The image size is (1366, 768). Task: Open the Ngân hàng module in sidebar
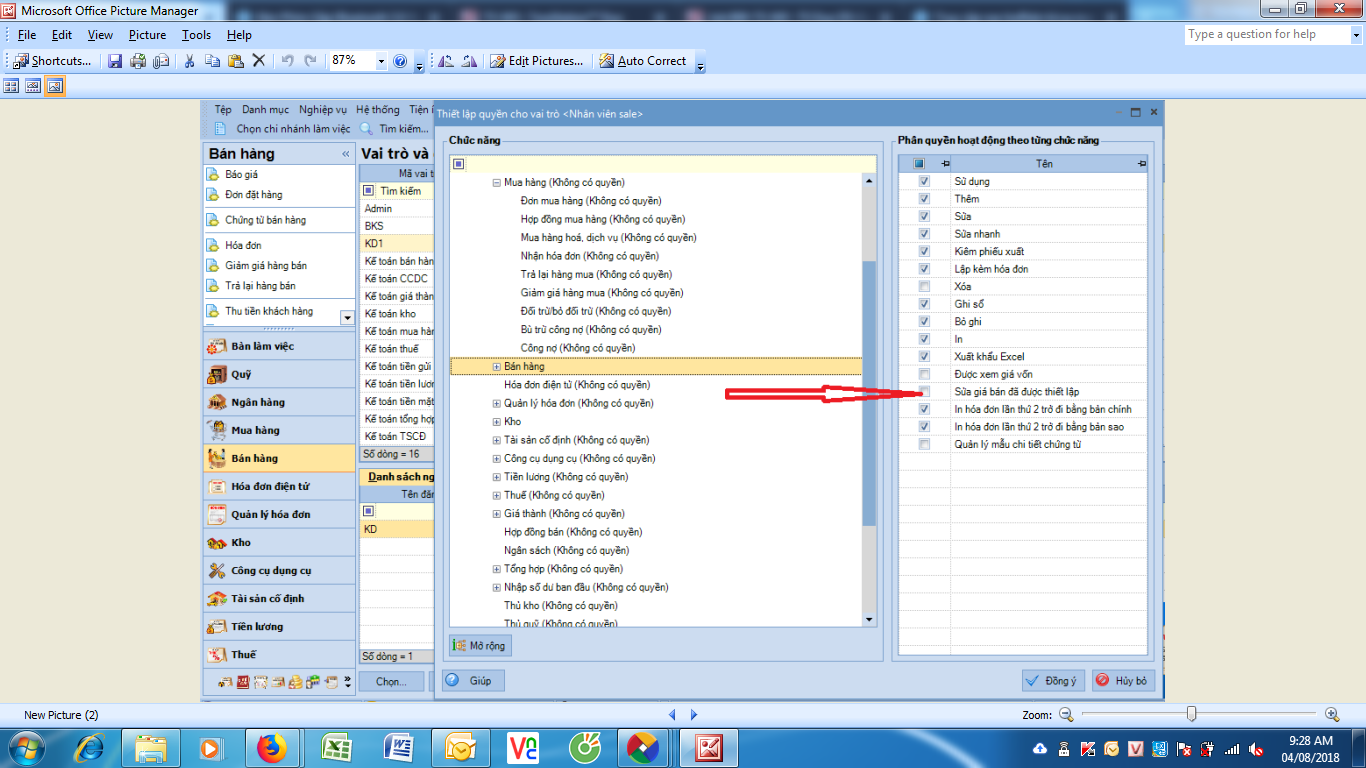pos(278,402)
